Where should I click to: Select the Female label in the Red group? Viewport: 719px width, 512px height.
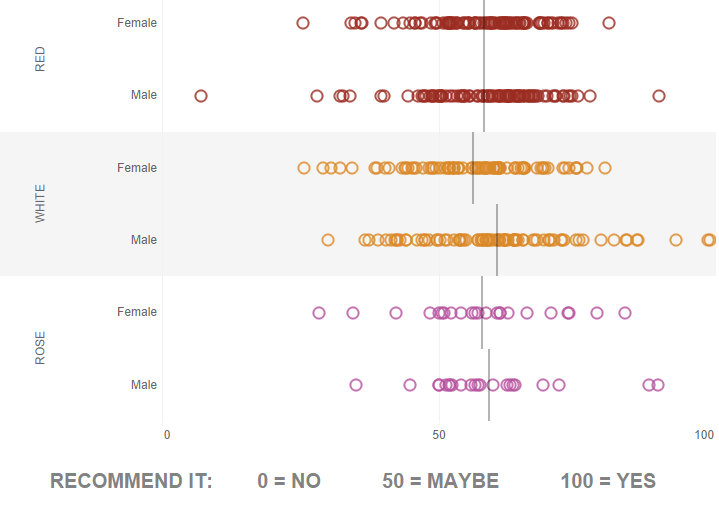coord(137,23)
